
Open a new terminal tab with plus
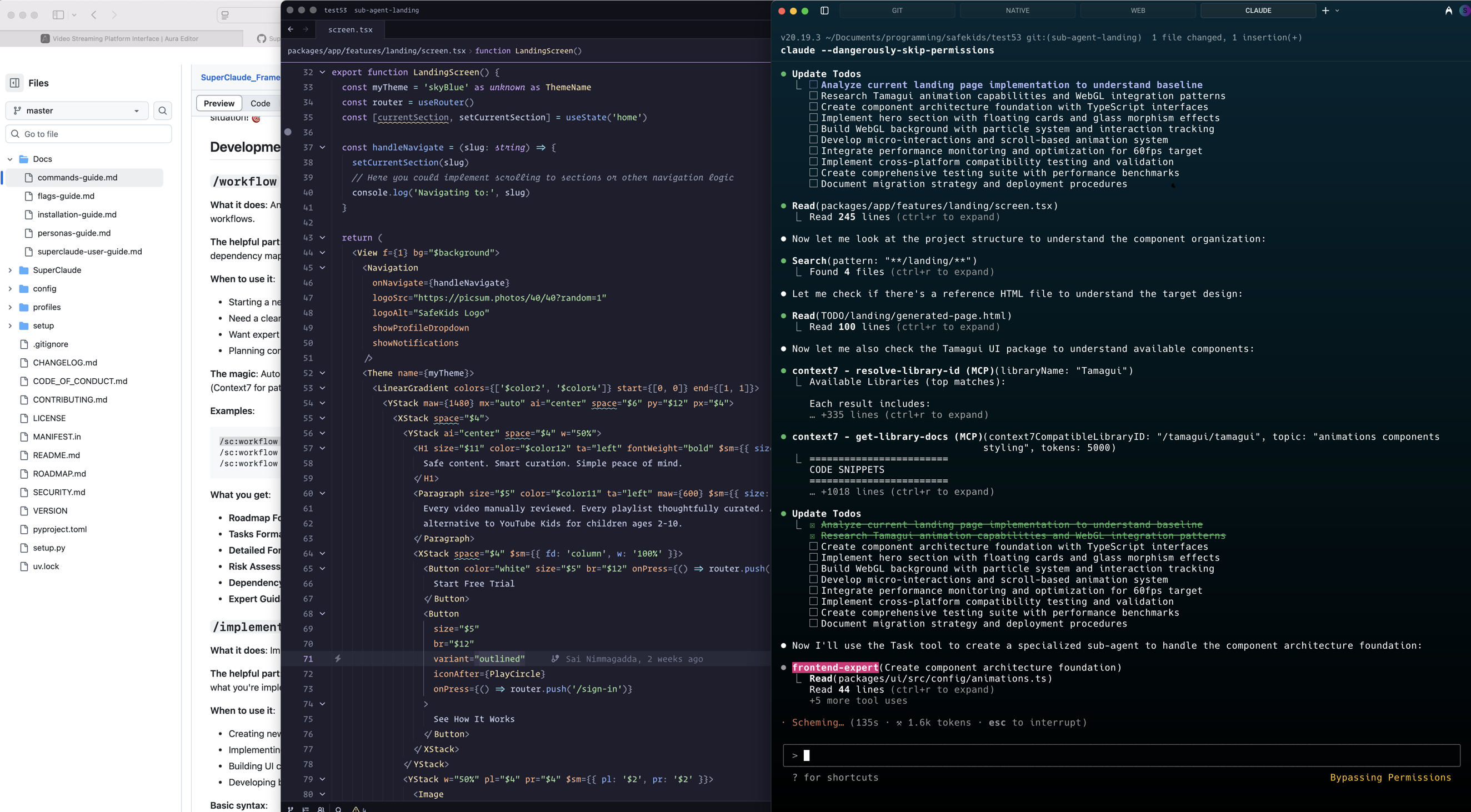tap(1325, 11)
